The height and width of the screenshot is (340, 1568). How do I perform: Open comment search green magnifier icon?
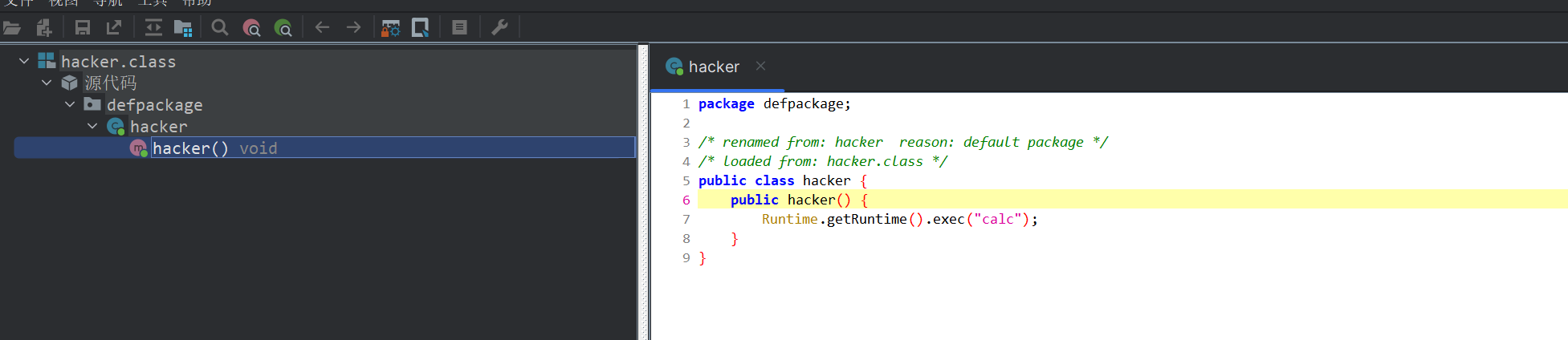point(283,28)
